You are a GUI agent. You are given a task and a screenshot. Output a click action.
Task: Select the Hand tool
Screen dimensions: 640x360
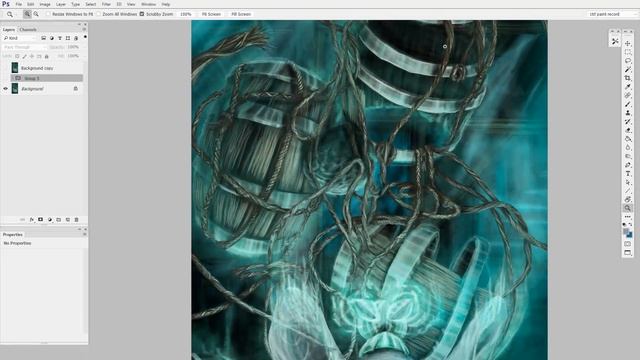(627, 199)
